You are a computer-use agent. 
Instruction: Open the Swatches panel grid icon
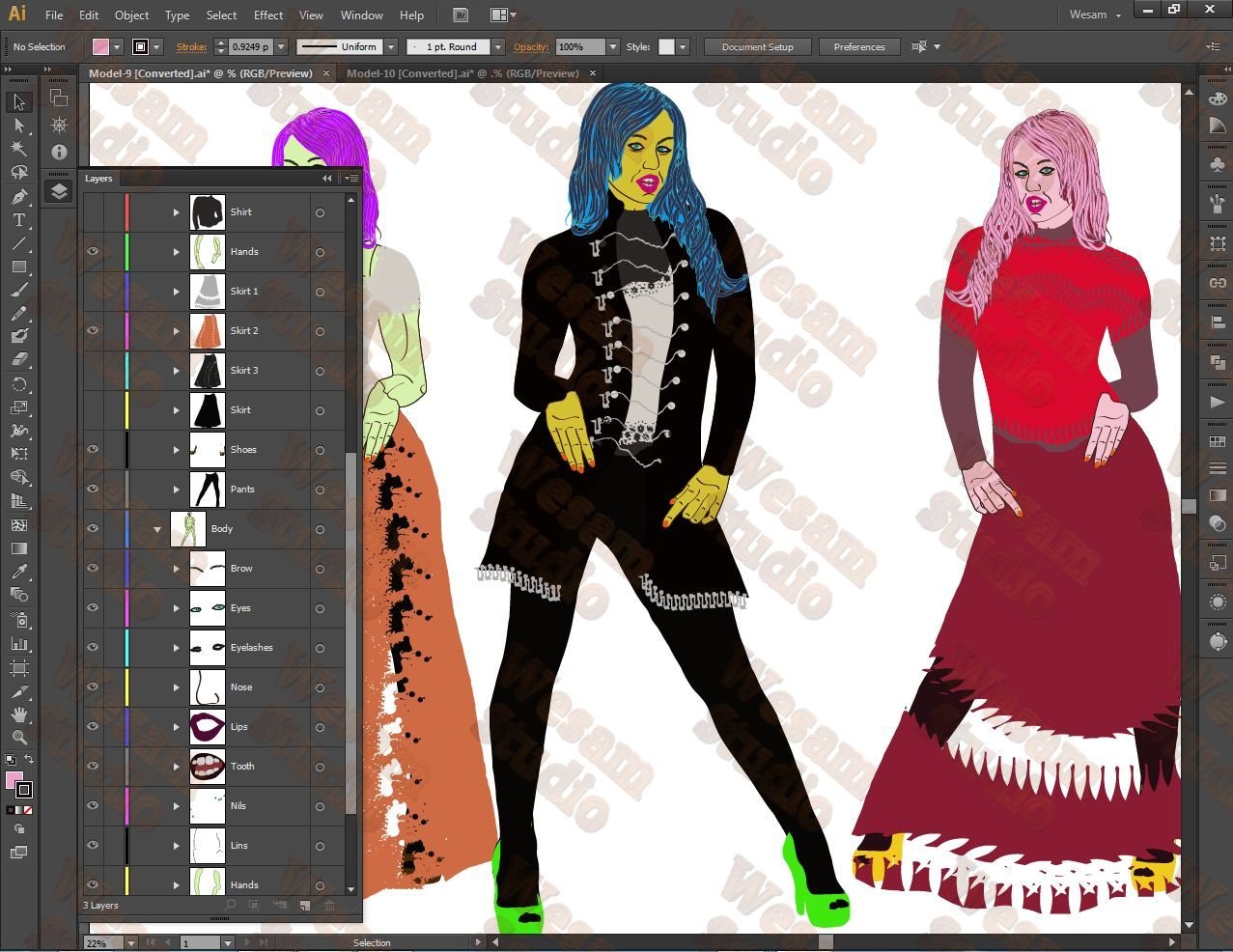click(1218, 441)
